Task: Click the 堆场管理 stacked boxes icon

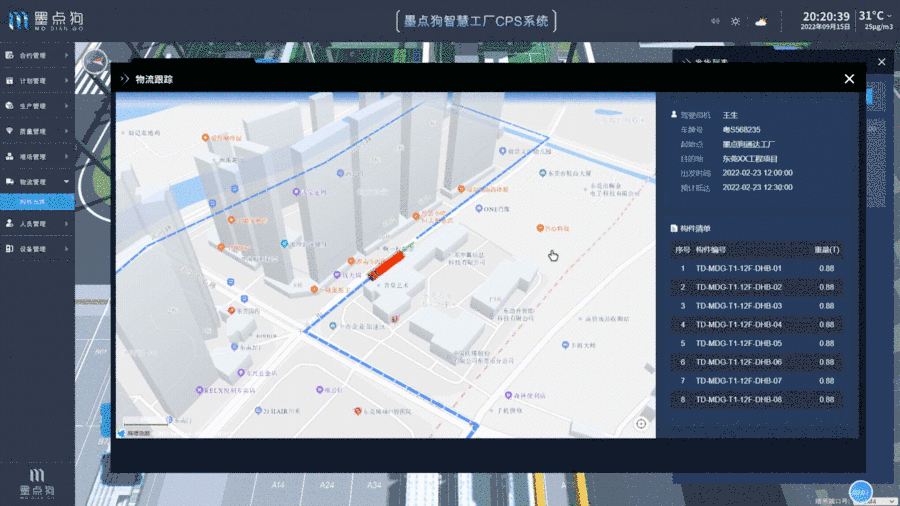Action: click(11, 157)
